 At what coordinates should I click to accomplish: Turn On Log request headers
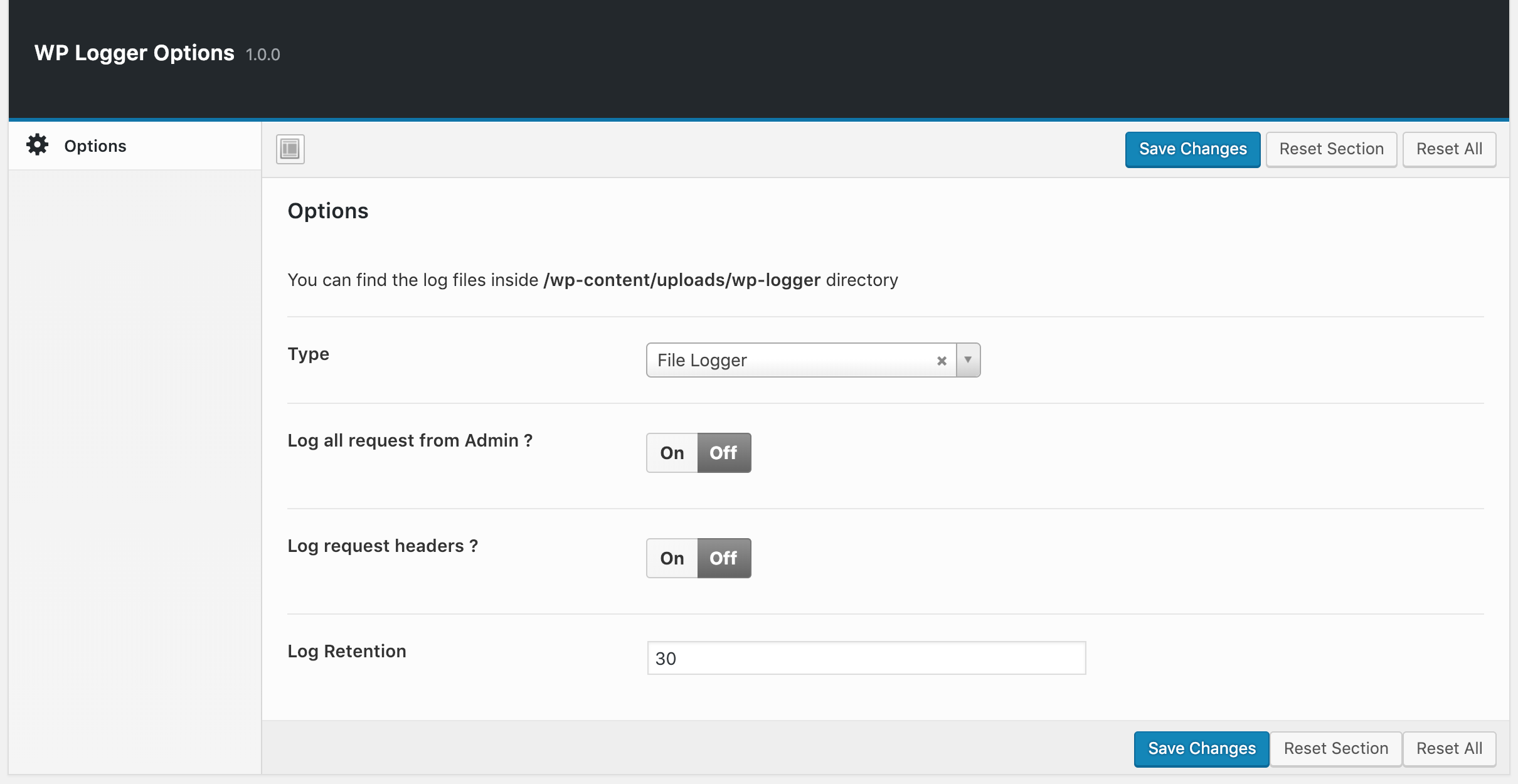[672, 558]
